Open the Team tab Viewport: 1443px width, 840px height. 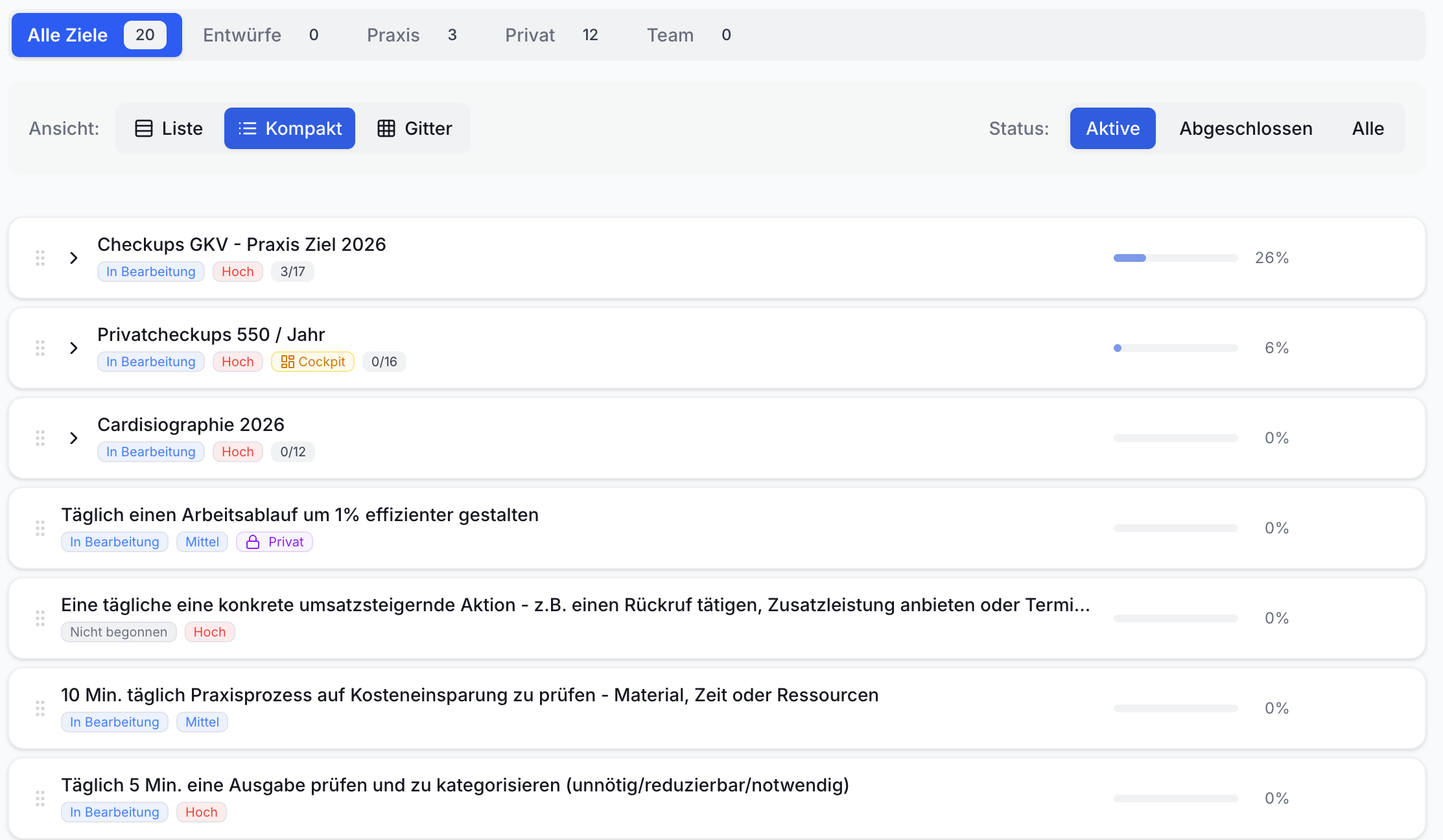(x=689, y=35)
